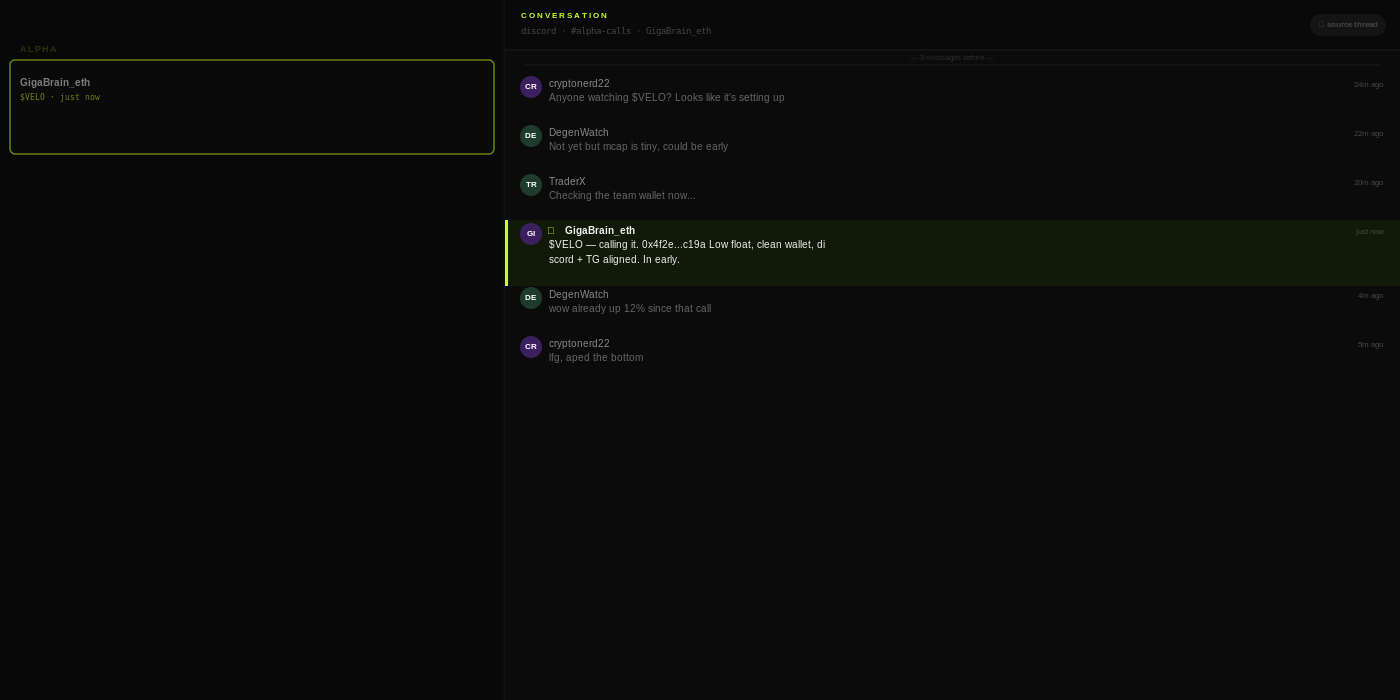Click the CONVERSATION panel heading

[x=564, y=16]
